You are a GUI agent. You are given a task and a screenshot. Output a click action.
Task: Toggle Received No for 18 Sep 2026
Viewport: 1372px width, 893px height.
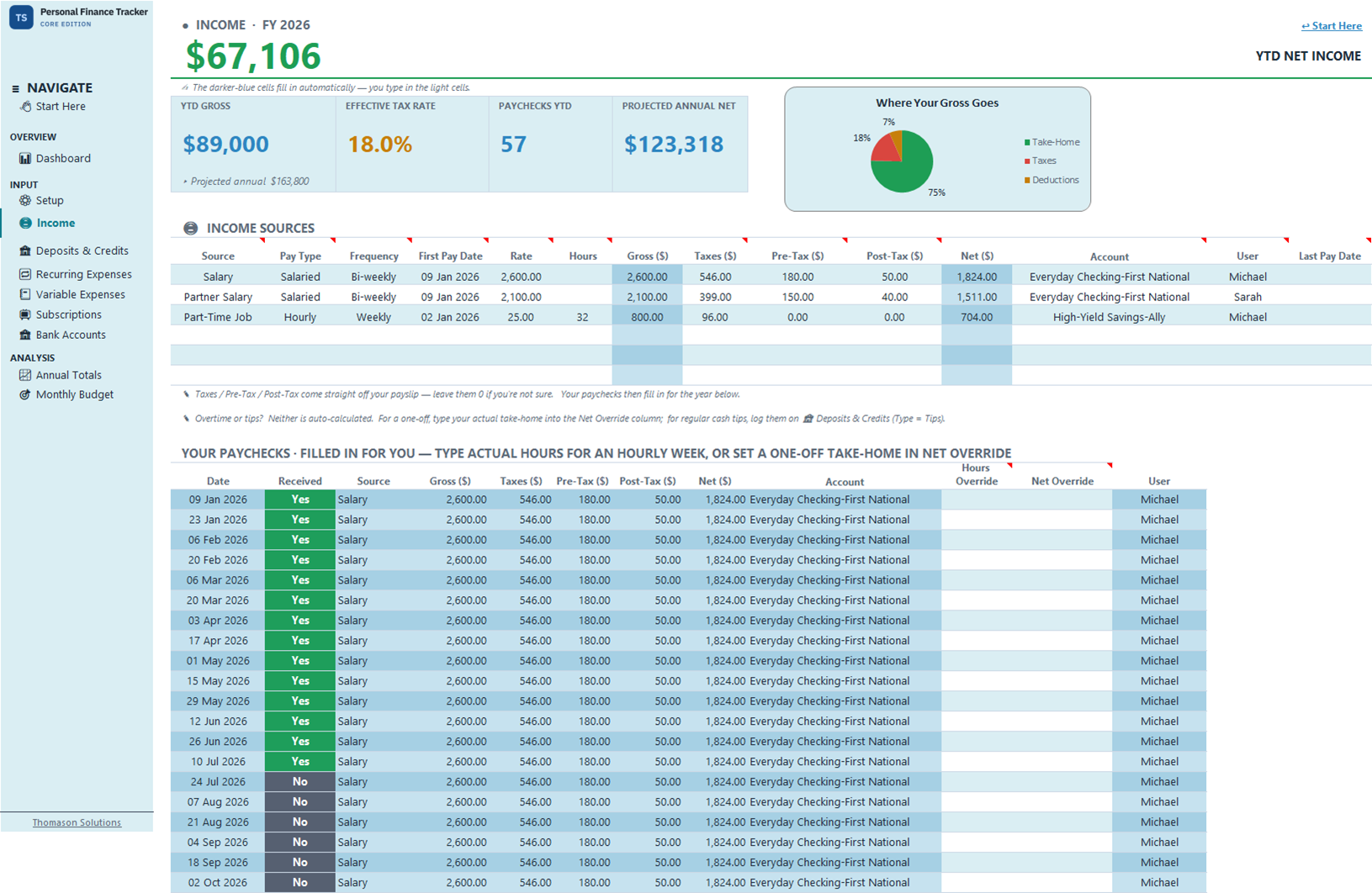point(299,863)
